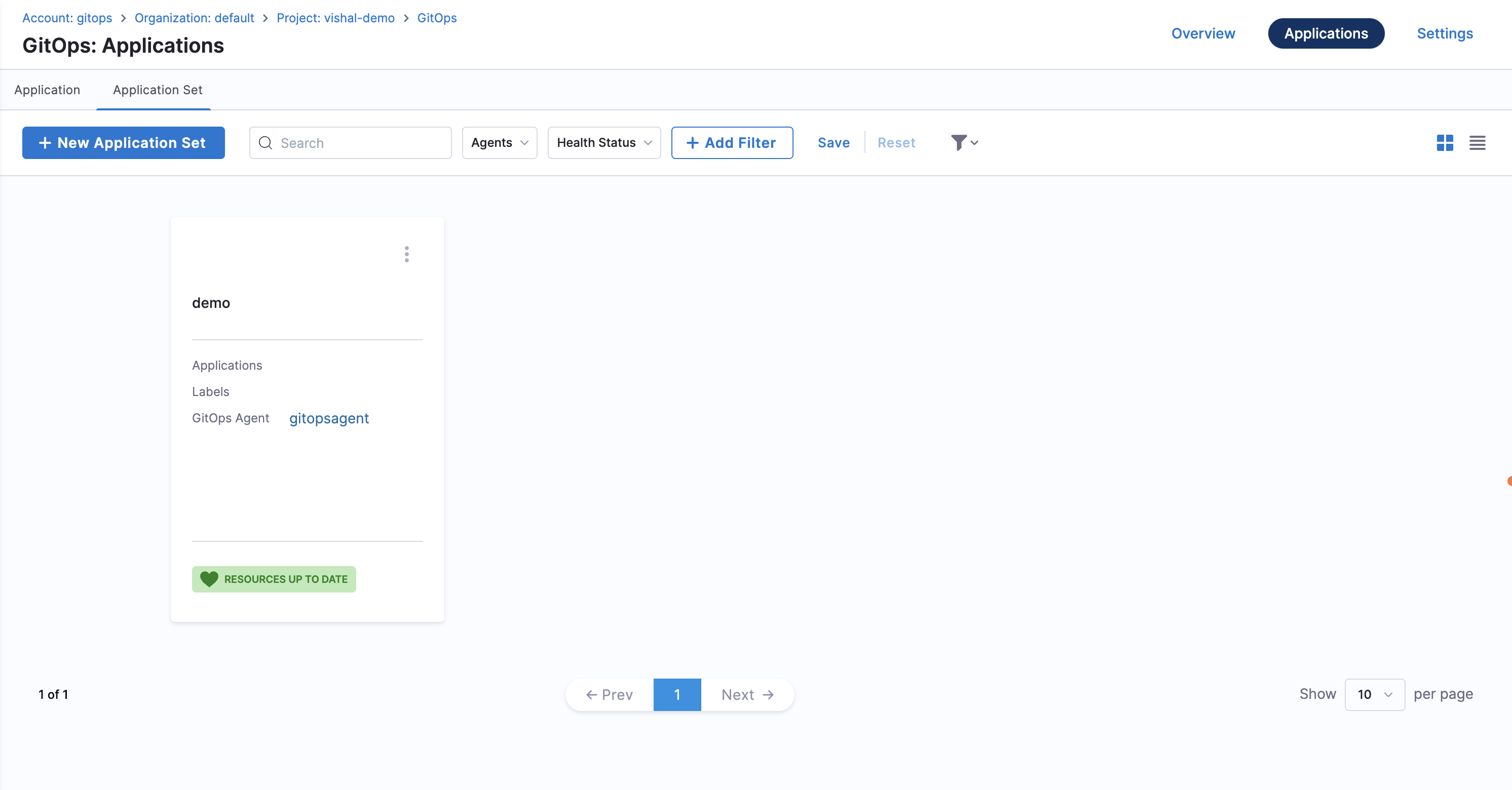1512x790 pixels.
Task: Open the per page count dropdown
Action: [x=1374, y=694]
